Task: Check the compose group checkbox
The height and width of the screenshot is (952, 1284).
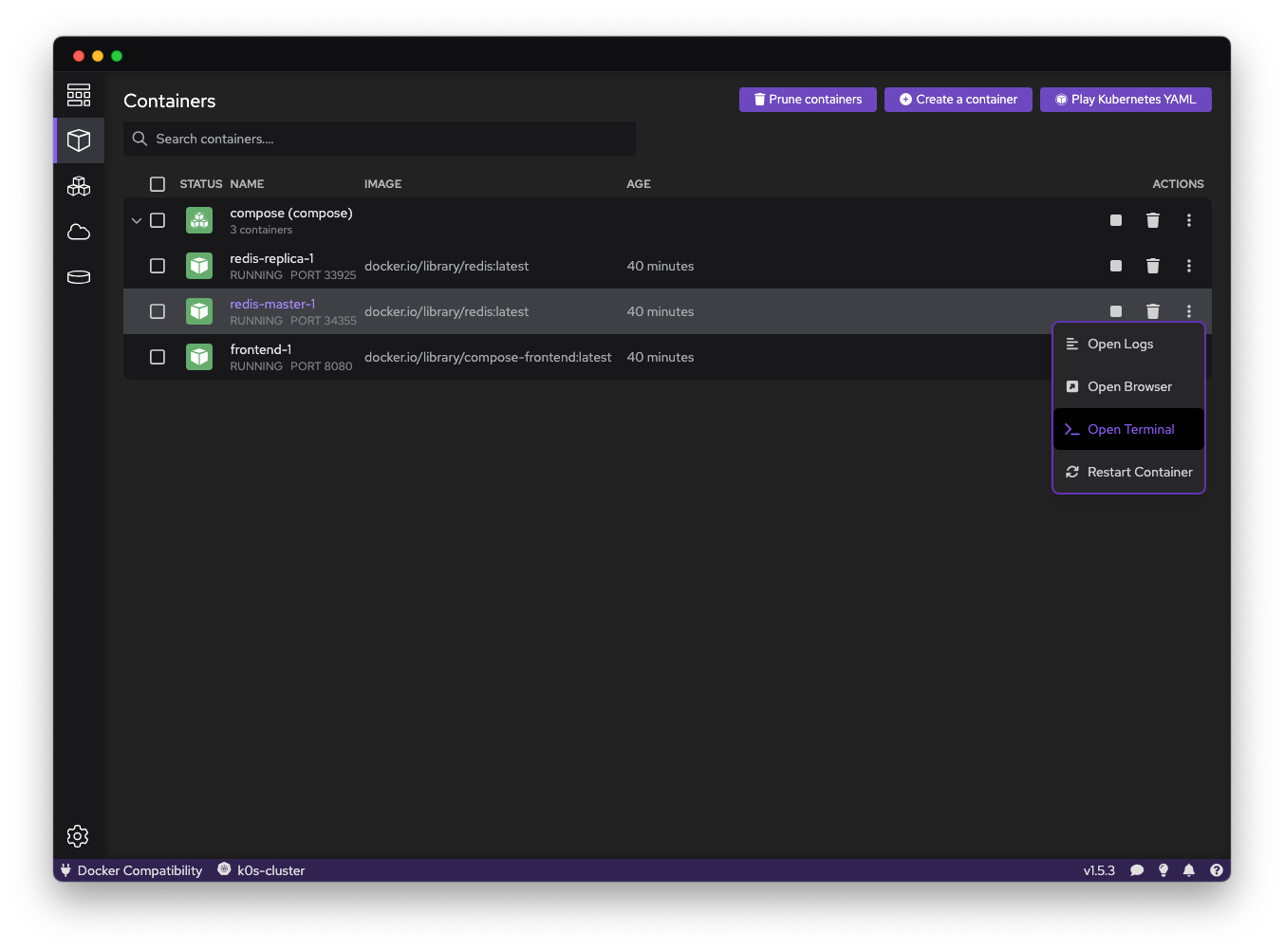Action: [x=158, y=220]
